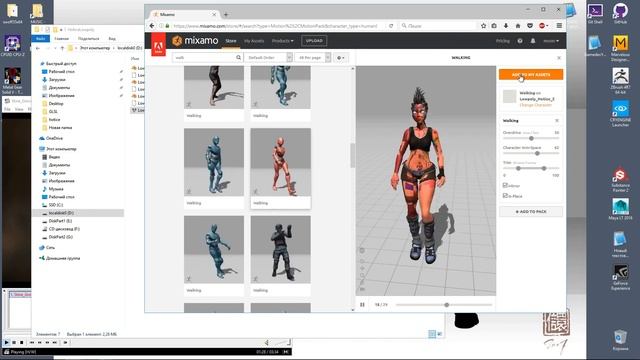Close the WALKING preview panel
Image resolution: width=640 pixels, height=360 pixels.
click(x=559, y=58)
